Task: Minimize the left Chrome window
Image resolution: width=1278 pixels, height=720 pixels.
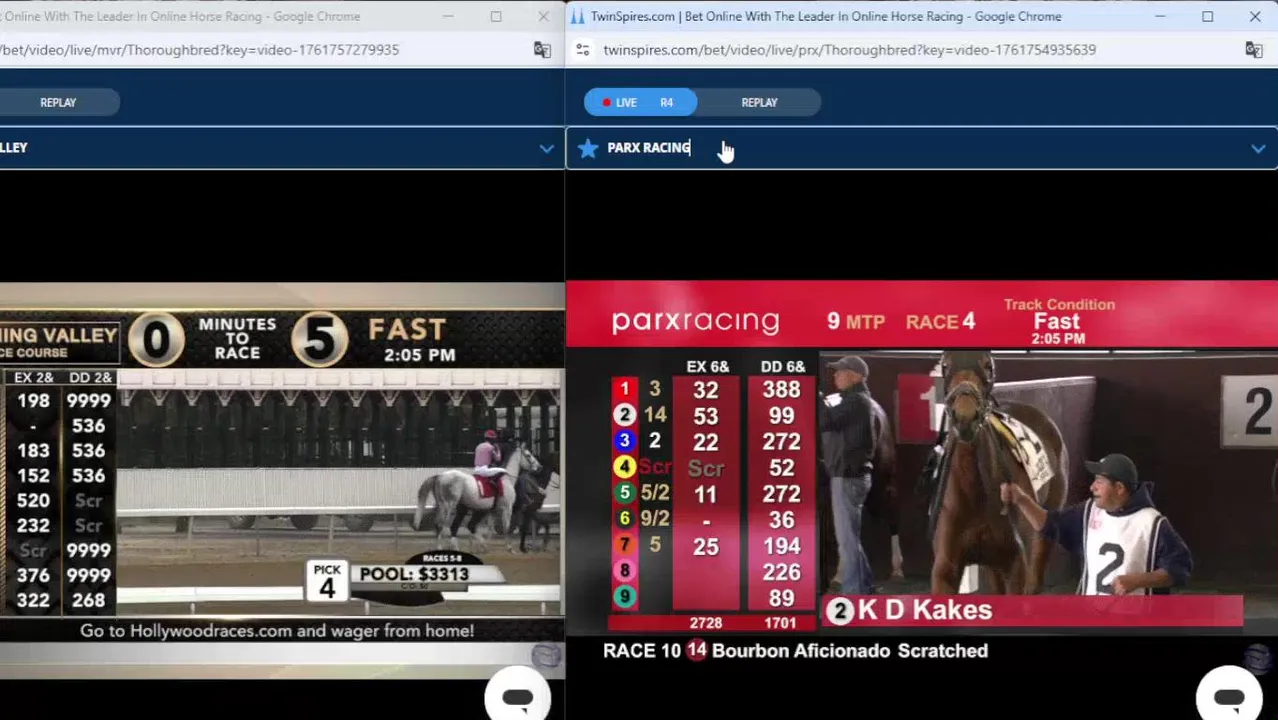Action: click(x=448, y=16)
